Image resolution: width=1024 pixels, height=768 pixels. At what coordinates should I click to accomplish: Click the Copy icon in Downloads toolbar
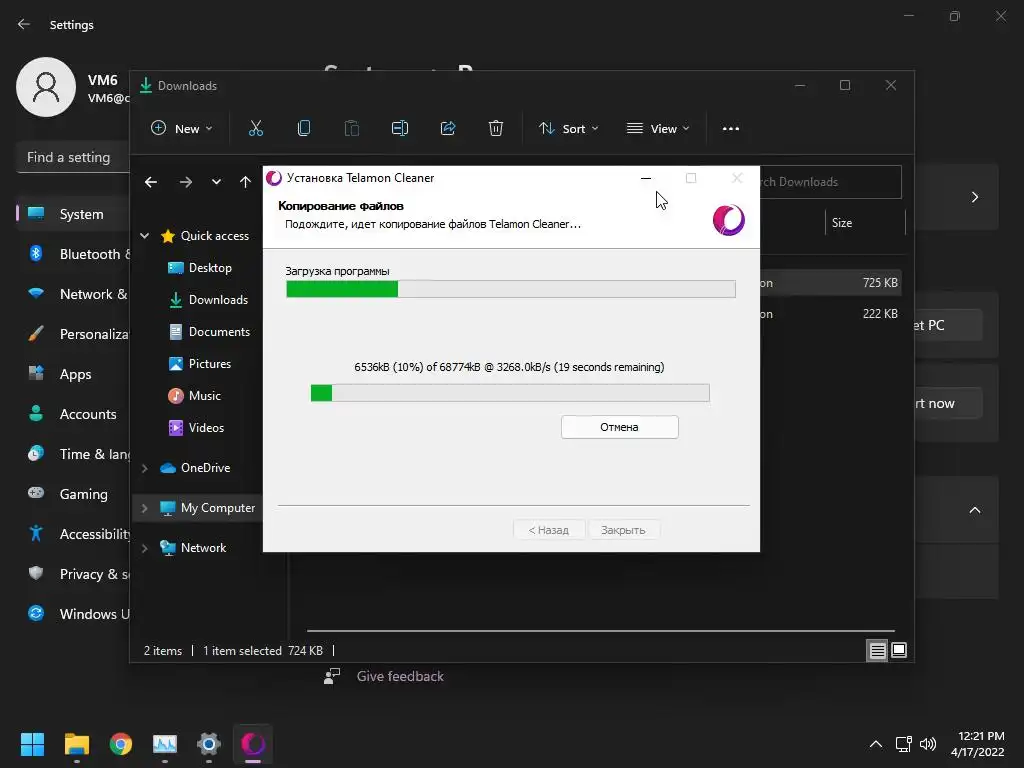(x=304, y=129)
